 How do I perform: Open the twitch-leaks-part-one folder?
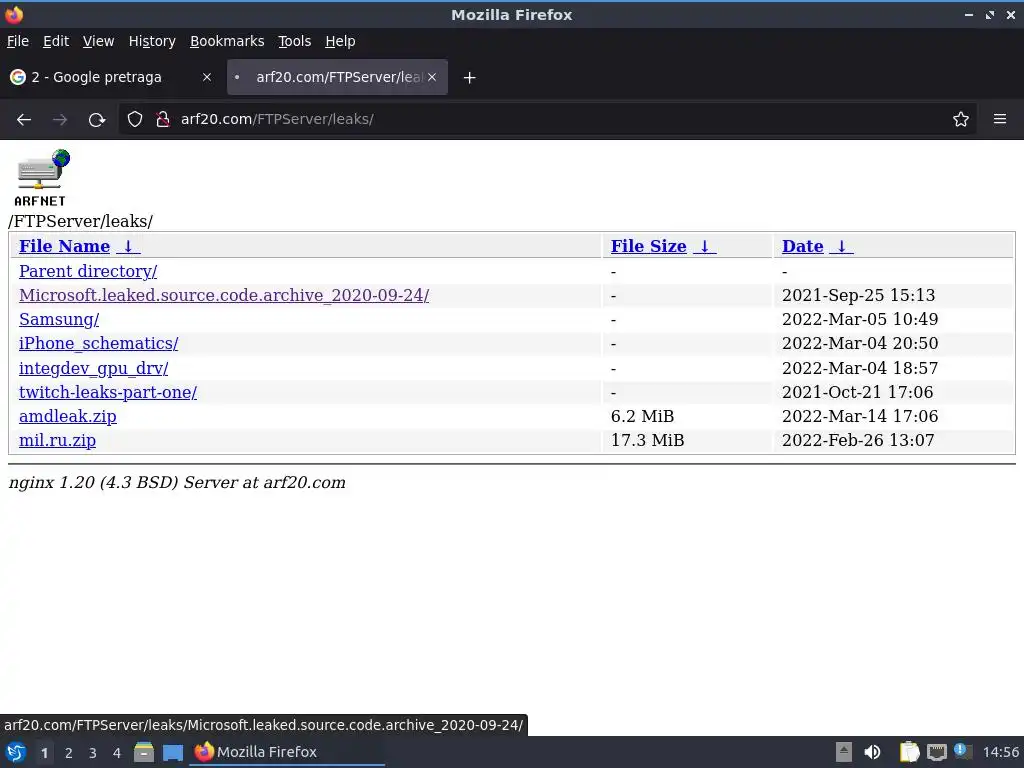[108, 392]
